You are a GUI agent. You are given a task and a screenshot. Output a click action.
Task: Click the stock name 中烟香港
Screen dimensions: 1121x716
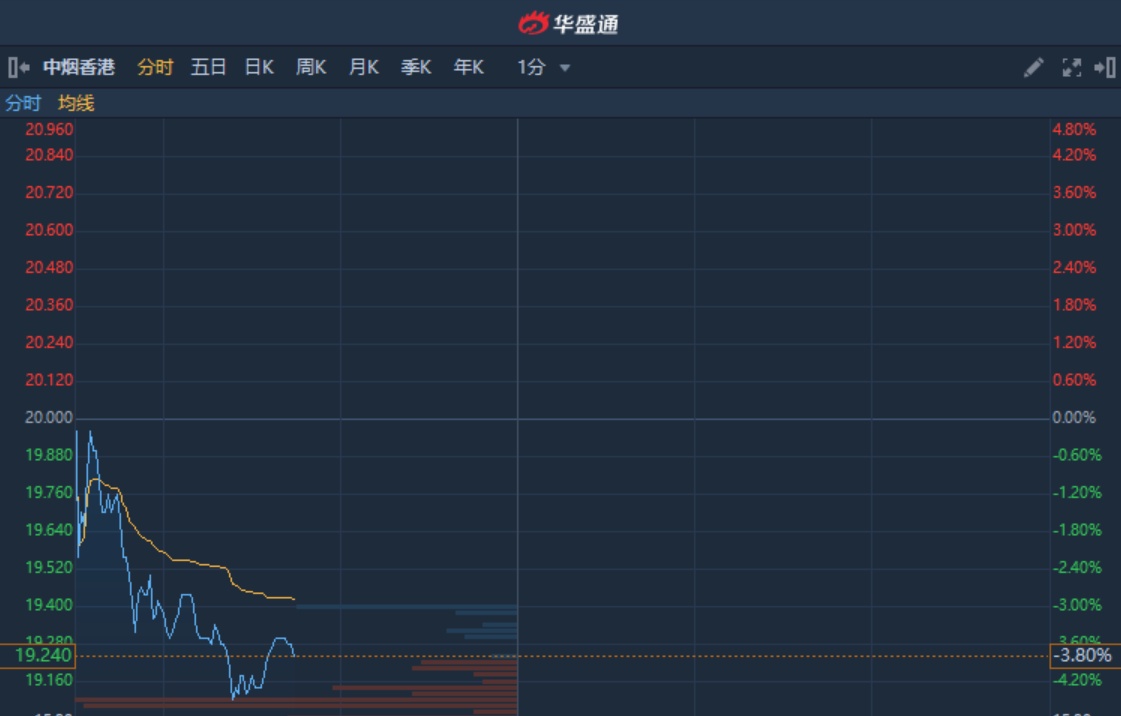(79, 68)
